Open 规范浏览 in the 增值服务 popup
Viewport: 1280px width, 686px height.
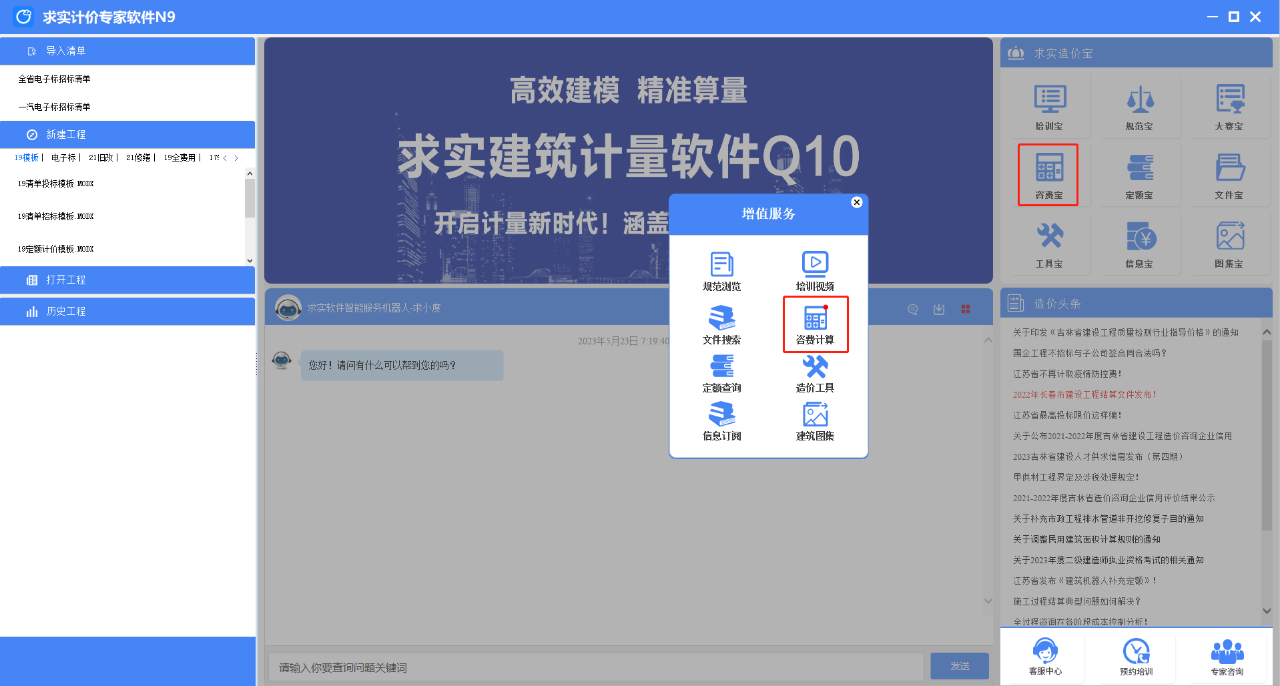click(x=721, y=272)
